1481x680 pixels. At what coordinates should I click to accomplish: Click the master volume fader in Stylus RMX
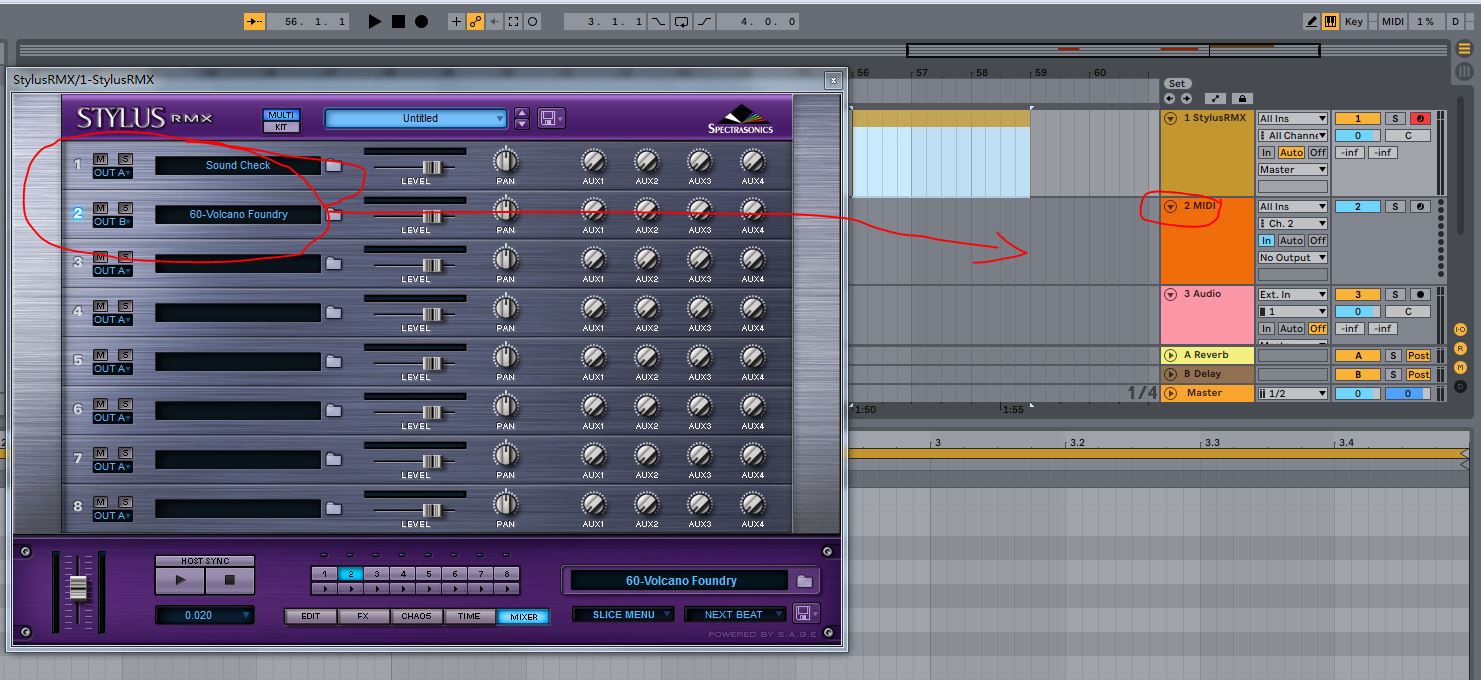point(78,588)
